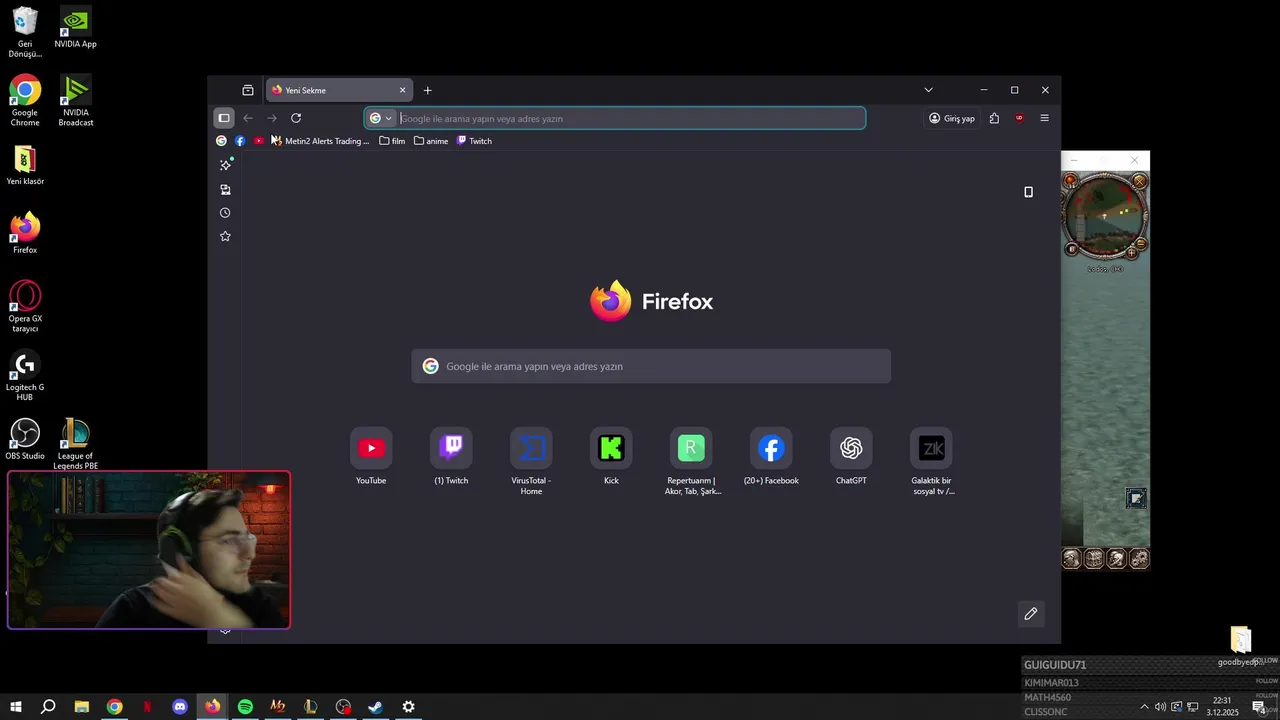Click the search box on the new tab page
The width and height of the screenshot is (1280, 720).
tap(651, 366)
